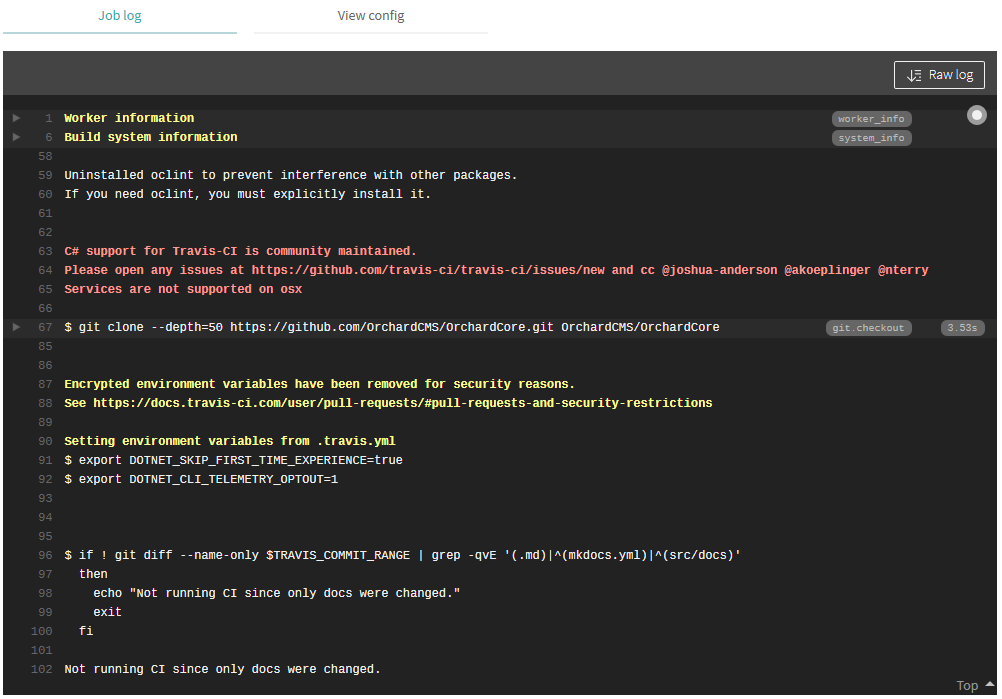Click final 'Not running CI since only docs' line
The height and width of the screenshot is (699, 1002).
coord(222,669)
